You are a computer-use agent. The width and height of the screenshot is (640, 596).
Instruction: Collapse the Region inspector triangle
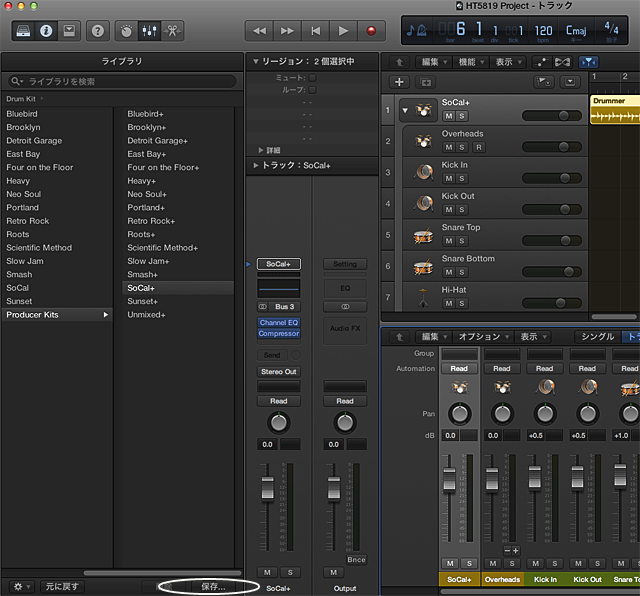tap(256, 62)
